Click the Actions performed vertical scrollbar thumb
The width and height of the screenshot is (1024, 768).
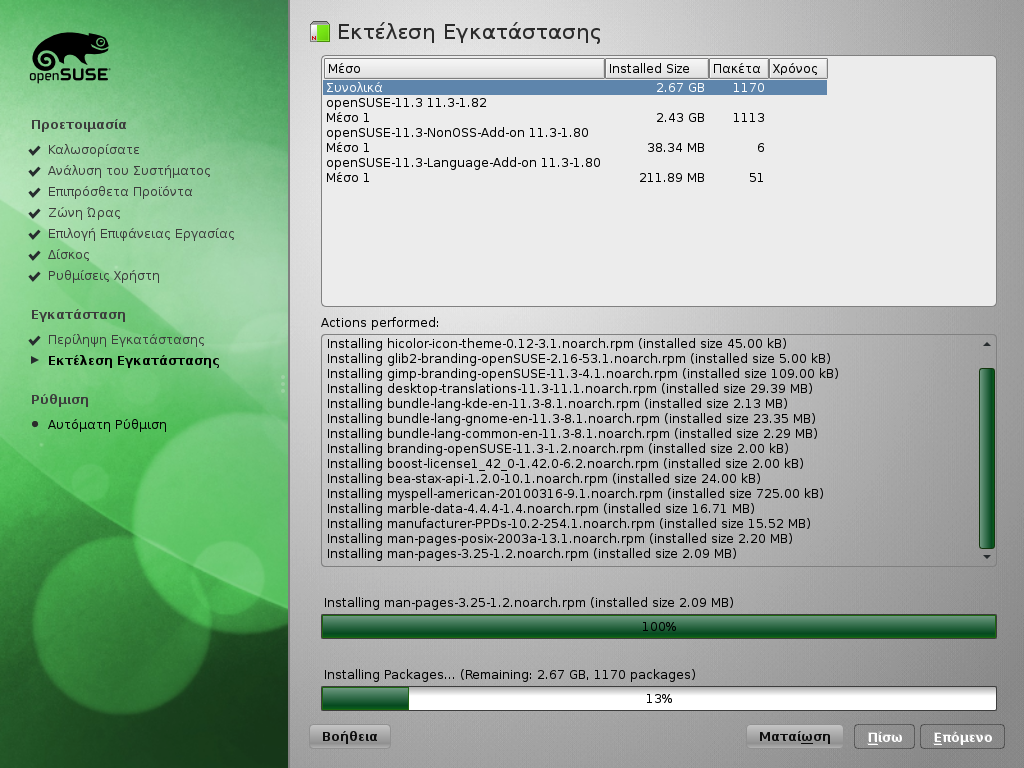click(x=987, y=458)
